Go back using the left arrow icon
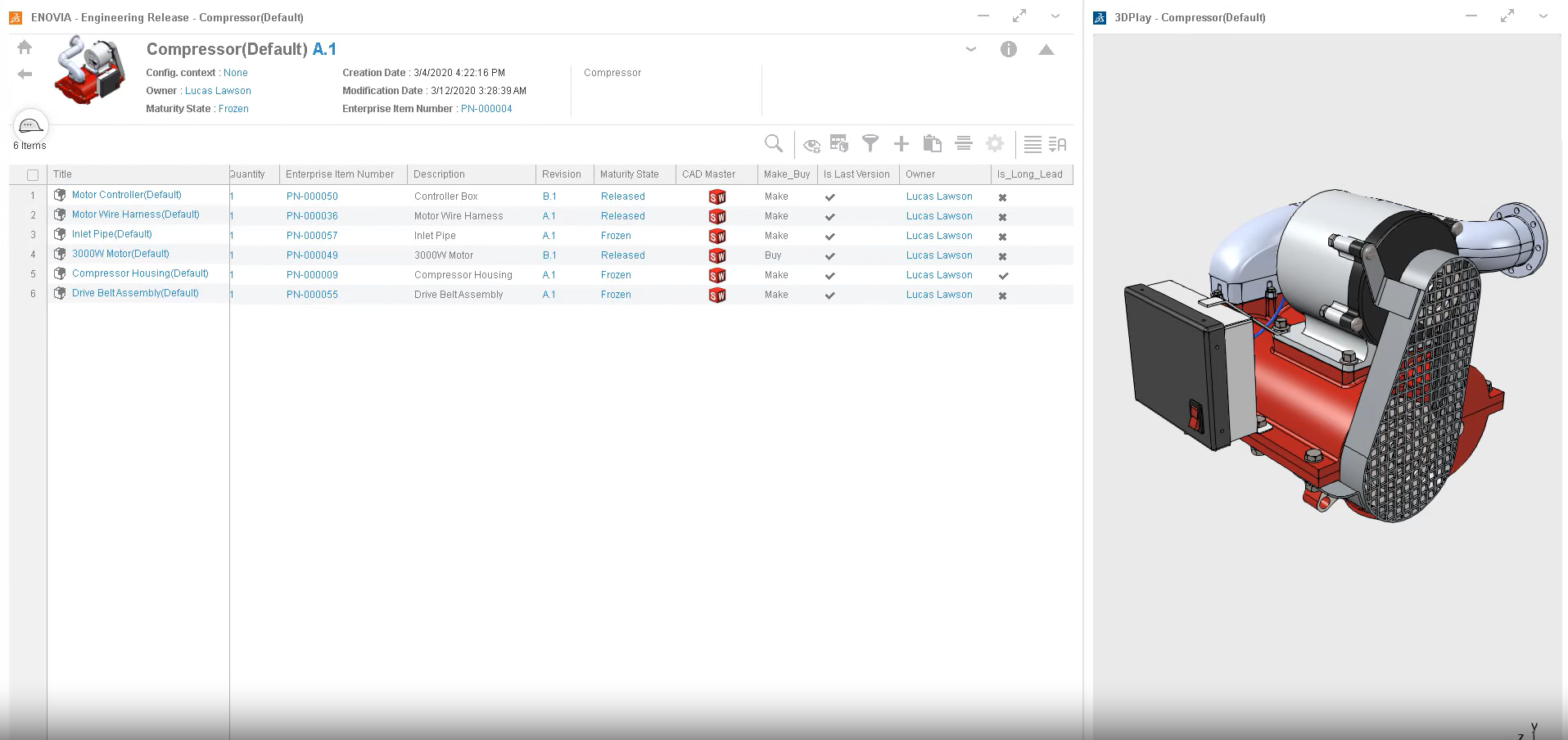The image size is (1568, 740). pyautogui.click(x=25, y=74)
